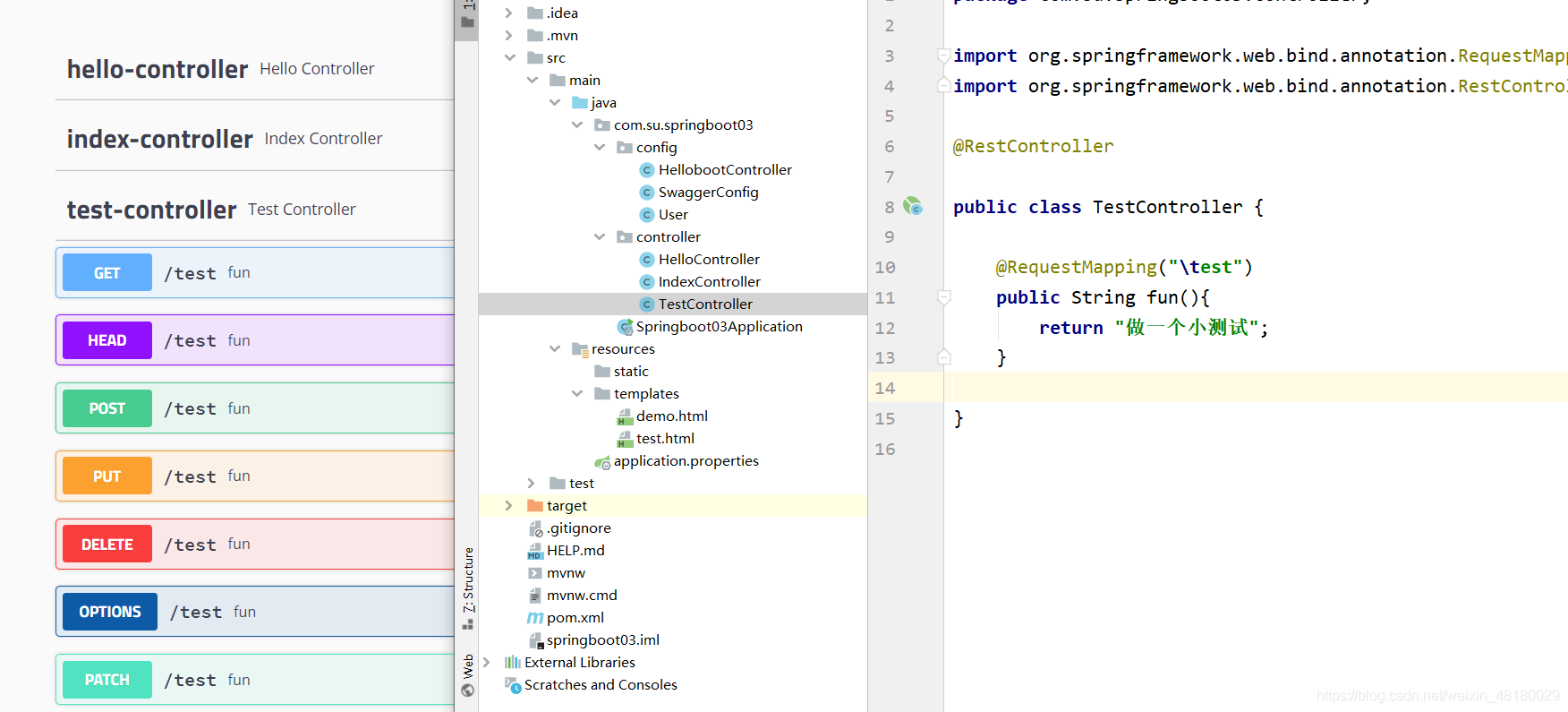Collapse the src folder
This screenshot has width=1568, height=712.
pyautogui.click(x=509, y=57)
